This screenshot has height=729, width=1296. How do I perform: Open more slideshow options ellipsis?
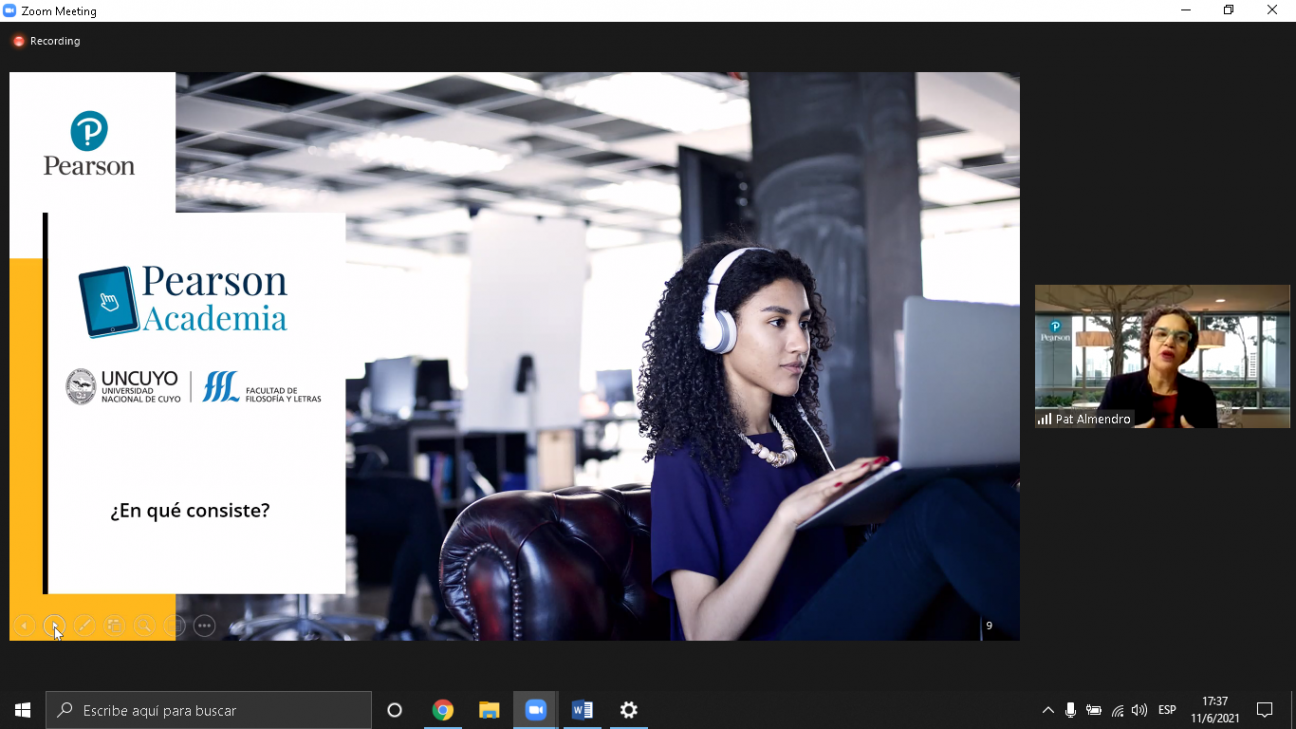(204, 626)
